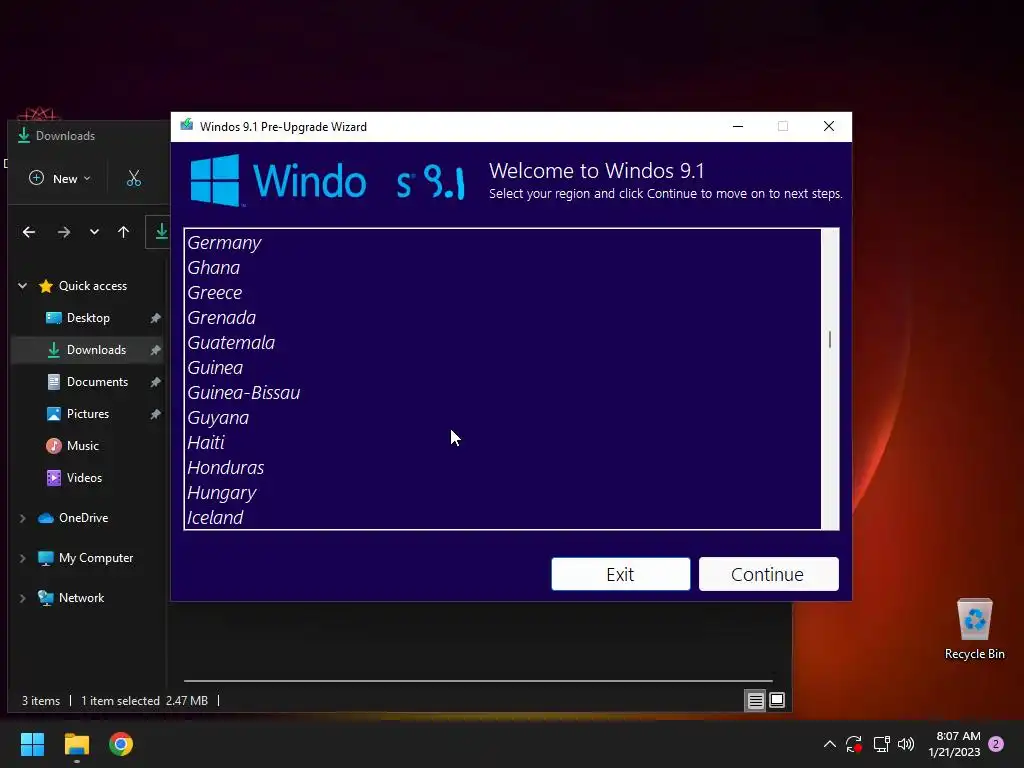Close the Windows 9.1 Pre-Upgrade Wizard
This screenshot has width=1024, height=768.
[829, 127]
